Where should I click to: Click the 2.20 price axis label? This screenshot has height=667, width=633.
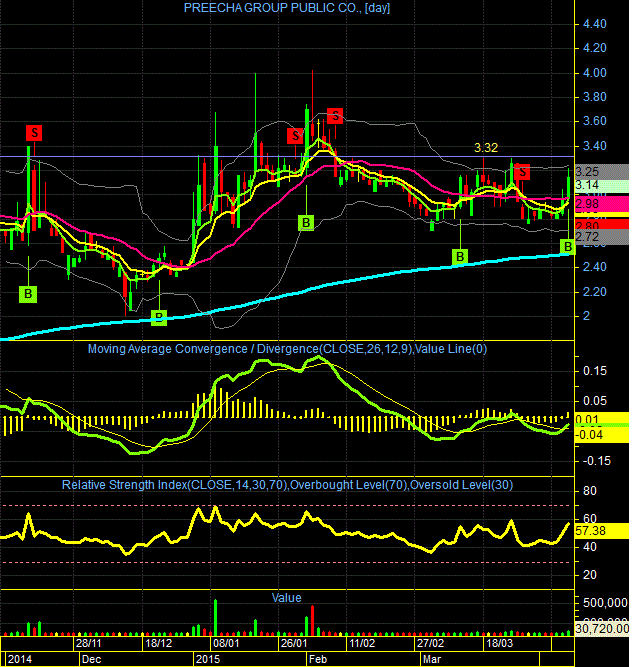(594, 292)
